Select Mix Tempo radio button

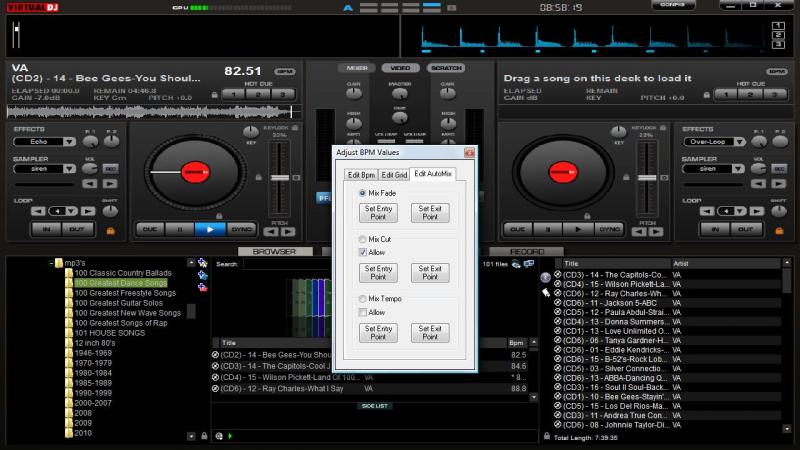click(362, 298)
